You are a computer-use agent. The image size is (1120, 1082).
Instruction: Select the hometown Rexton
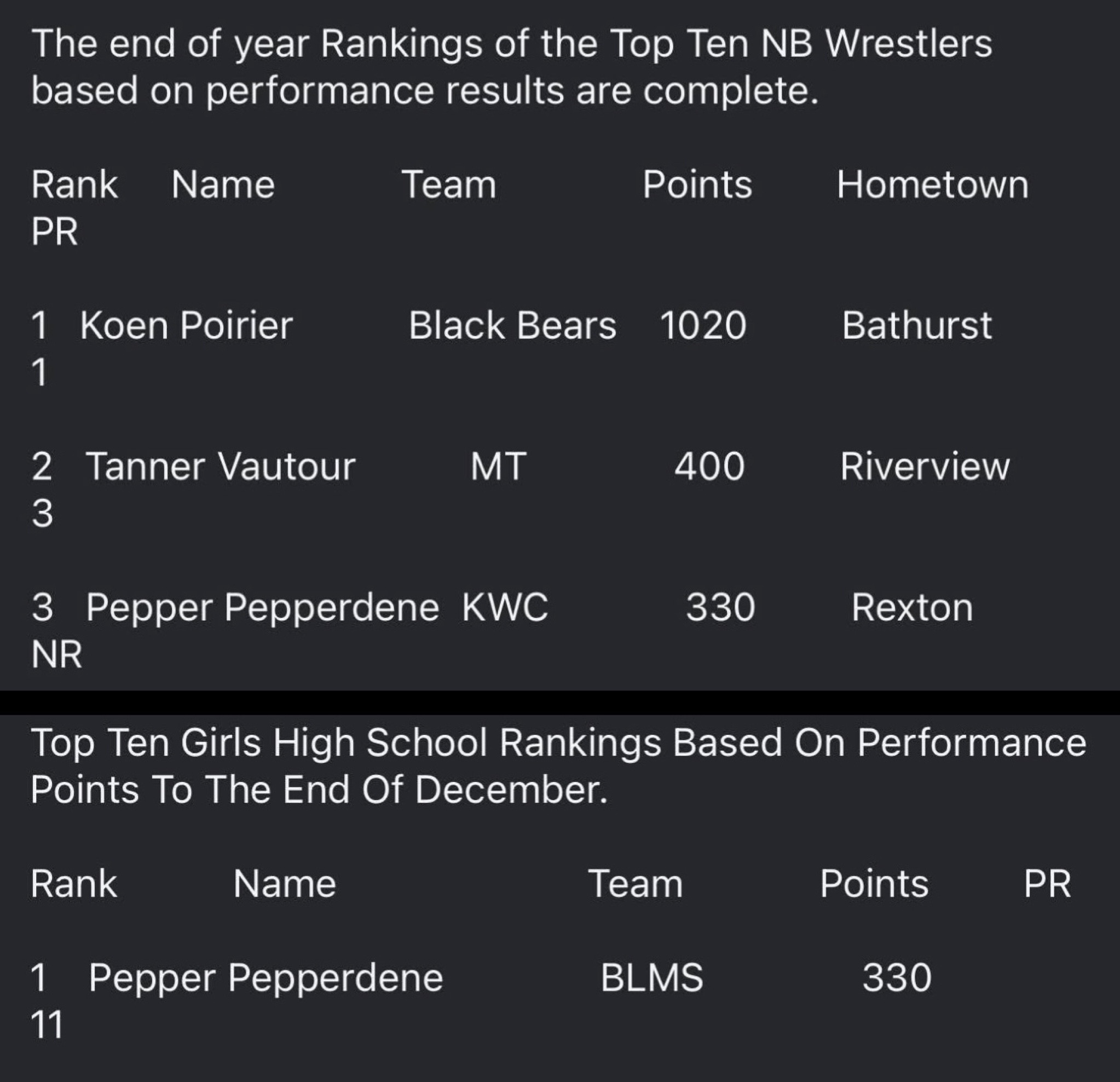coord(912,607)
